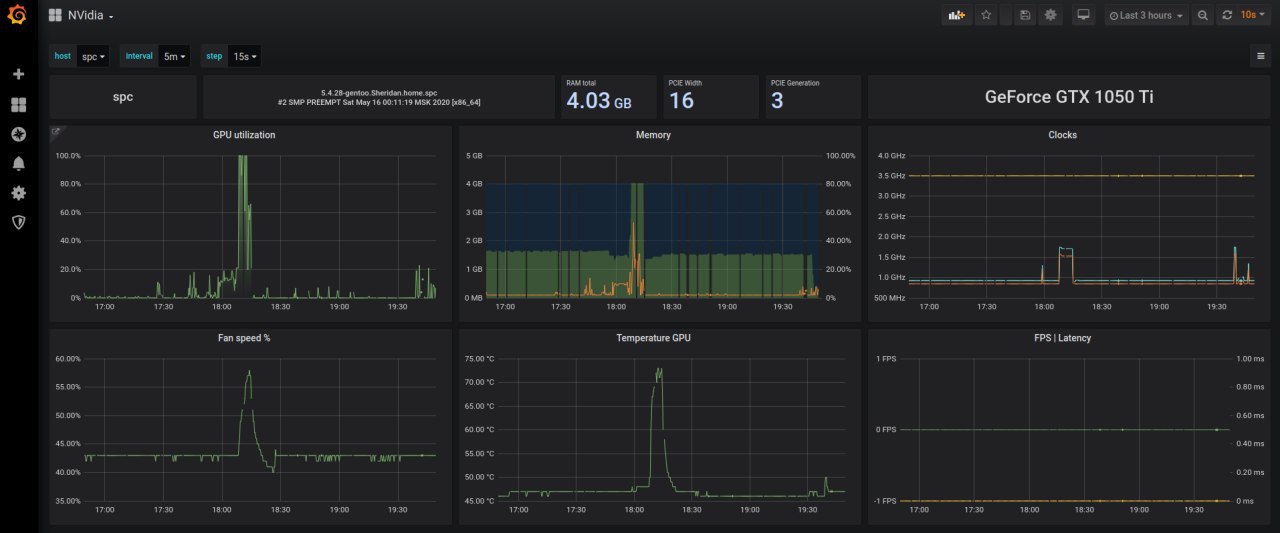Open the Create plus menu in sidebar
The height and width of the screenshot is (533, 1280).
tap(18, 74)
